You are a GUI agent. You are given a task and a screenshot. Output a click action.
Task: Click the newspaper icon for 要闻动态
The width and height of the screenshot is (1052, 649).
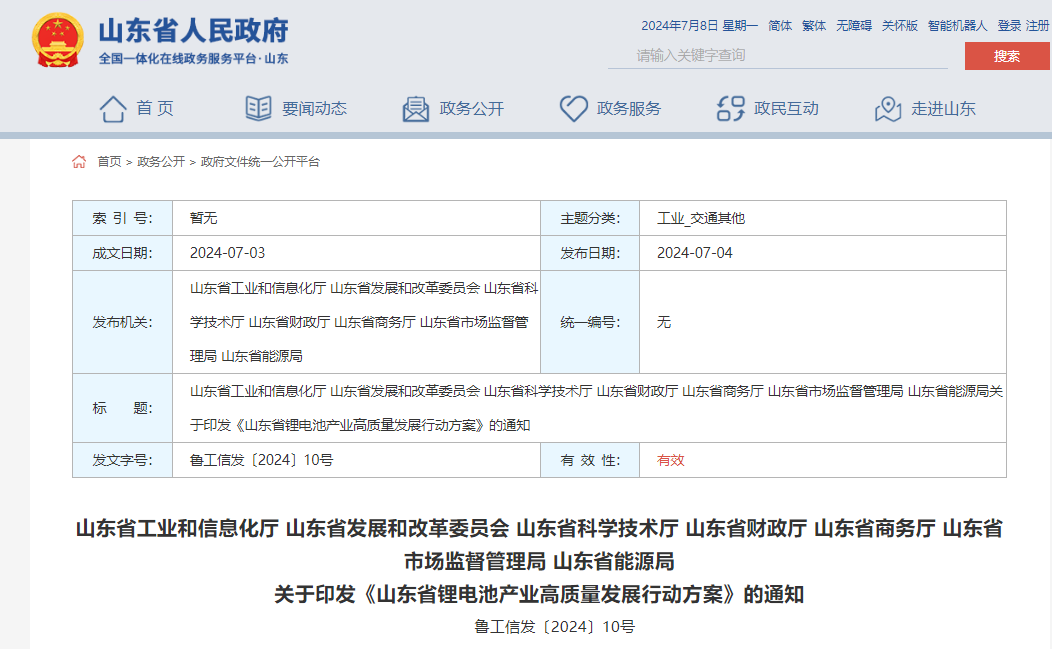(x=258, y=109)
